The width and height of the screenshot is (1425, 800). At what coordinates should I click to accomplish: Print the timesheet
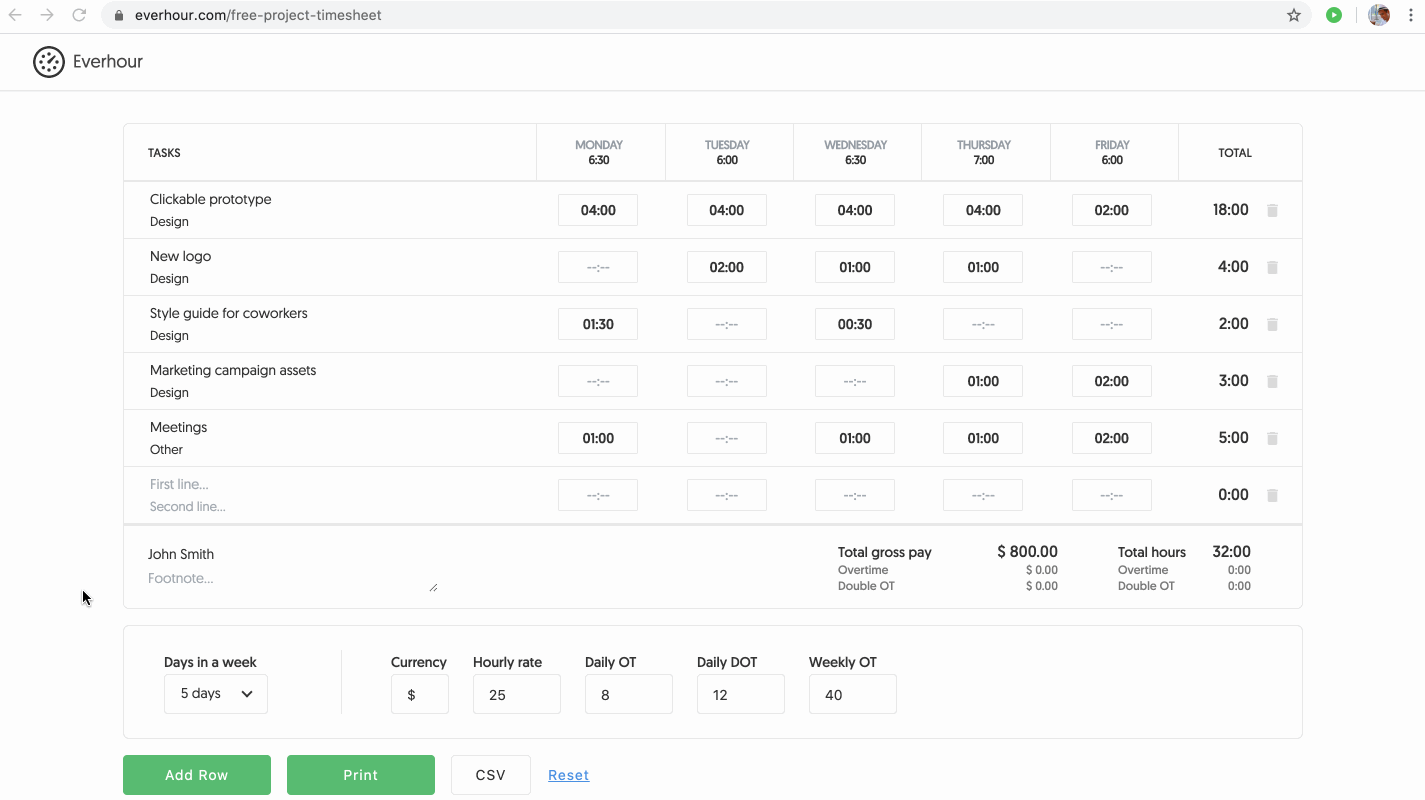360,774
